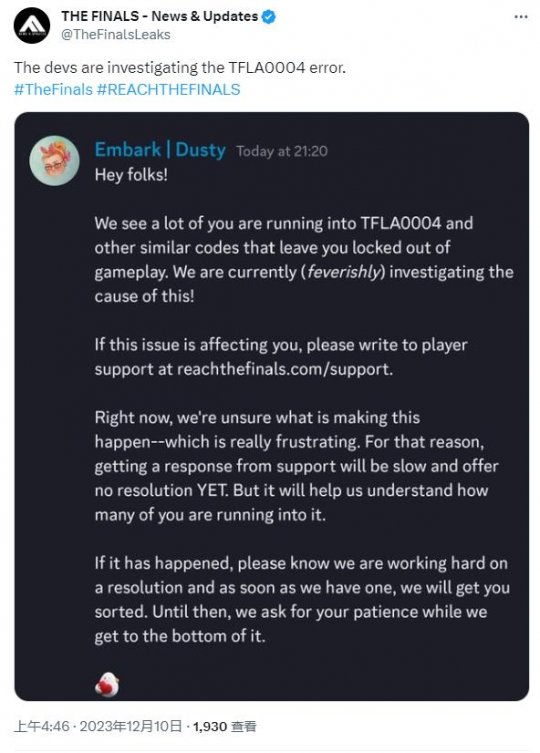Select the italic word feverishly
The height and width of the screenshot is (753, 540).
click(x=344, y=272)
